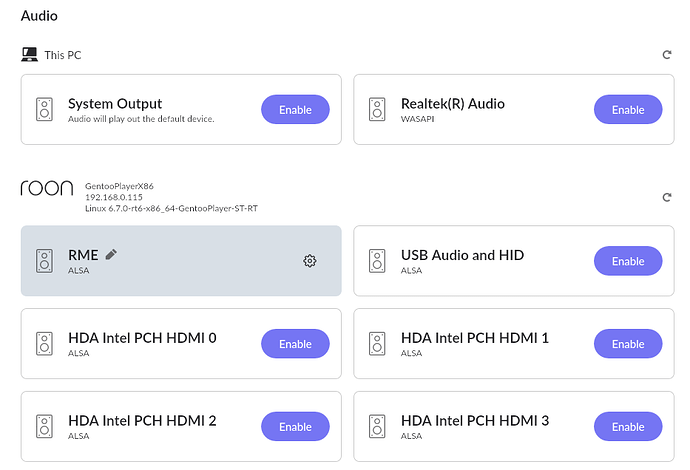690x470 pixels.
Task: Click the HDA Intel PCH HDMI 2 title
Action: point(142,421)
